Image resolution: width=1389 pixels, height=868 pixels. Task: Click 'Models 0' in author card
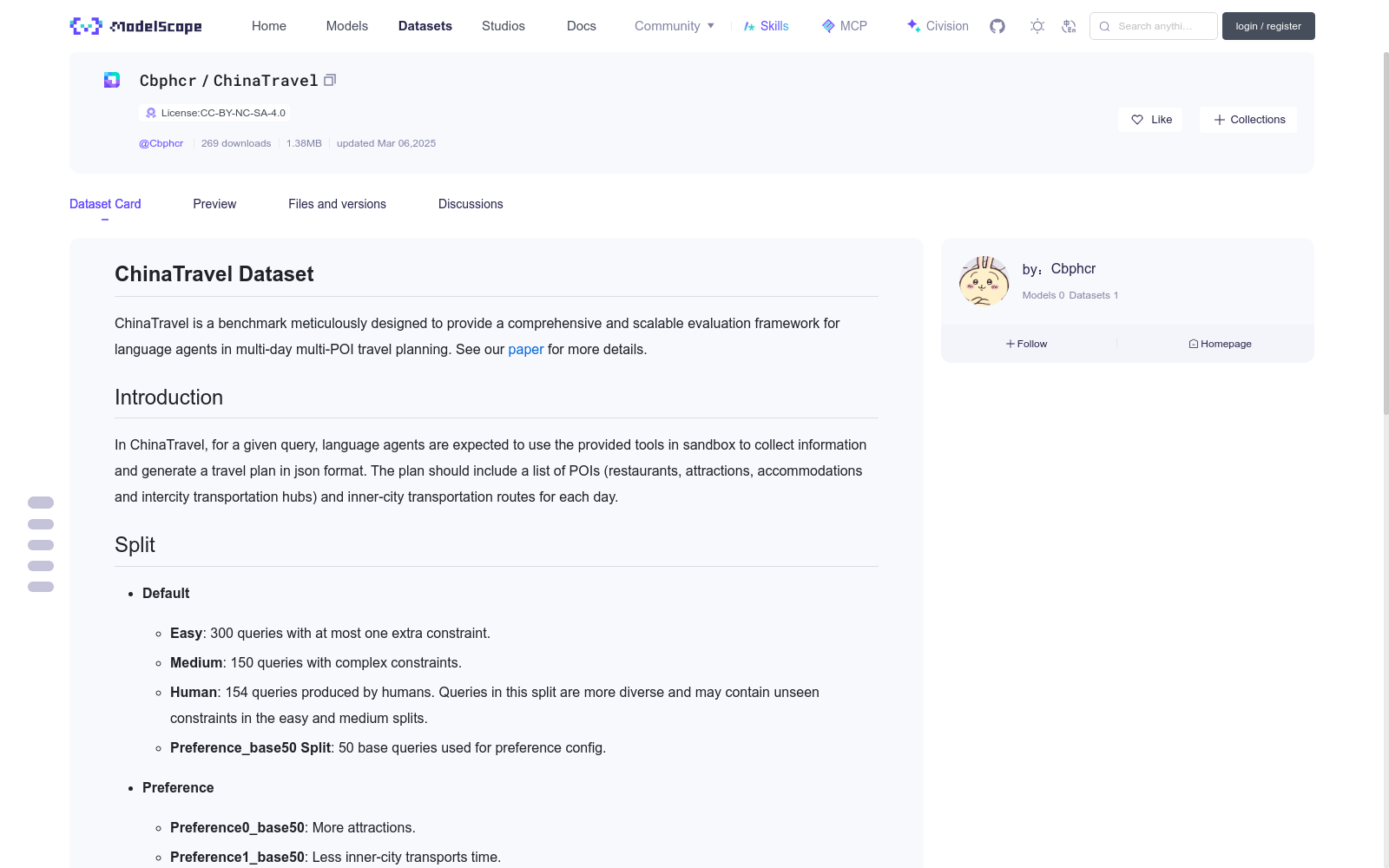(x=1043, y=295)
